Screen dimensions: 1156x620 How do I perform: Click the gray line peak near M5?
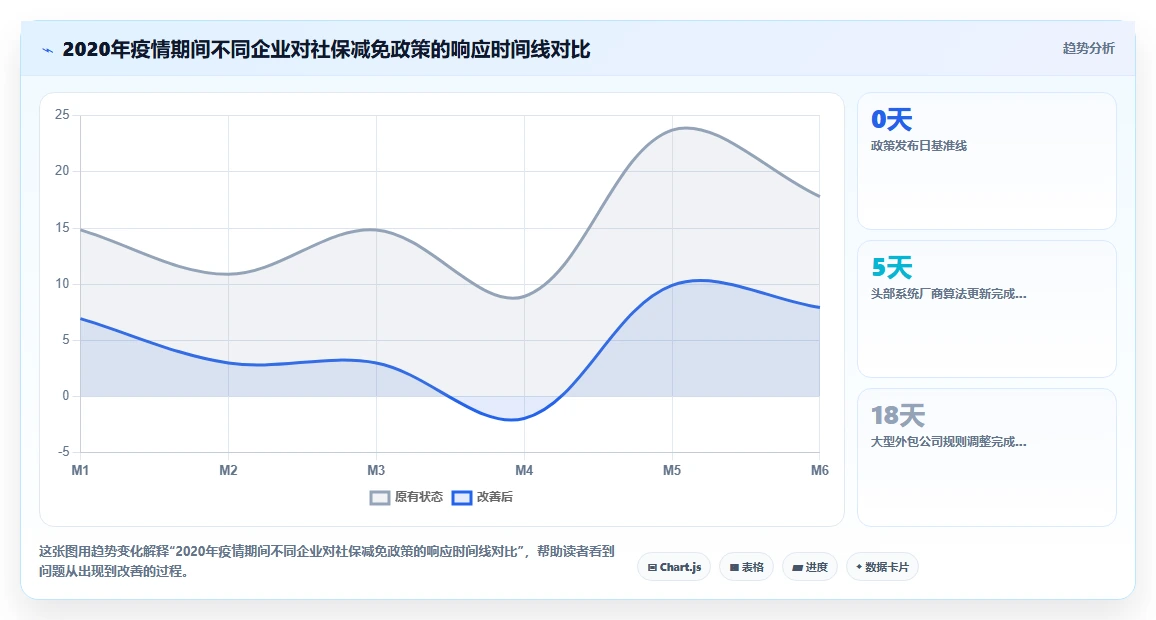click(686, 128)
